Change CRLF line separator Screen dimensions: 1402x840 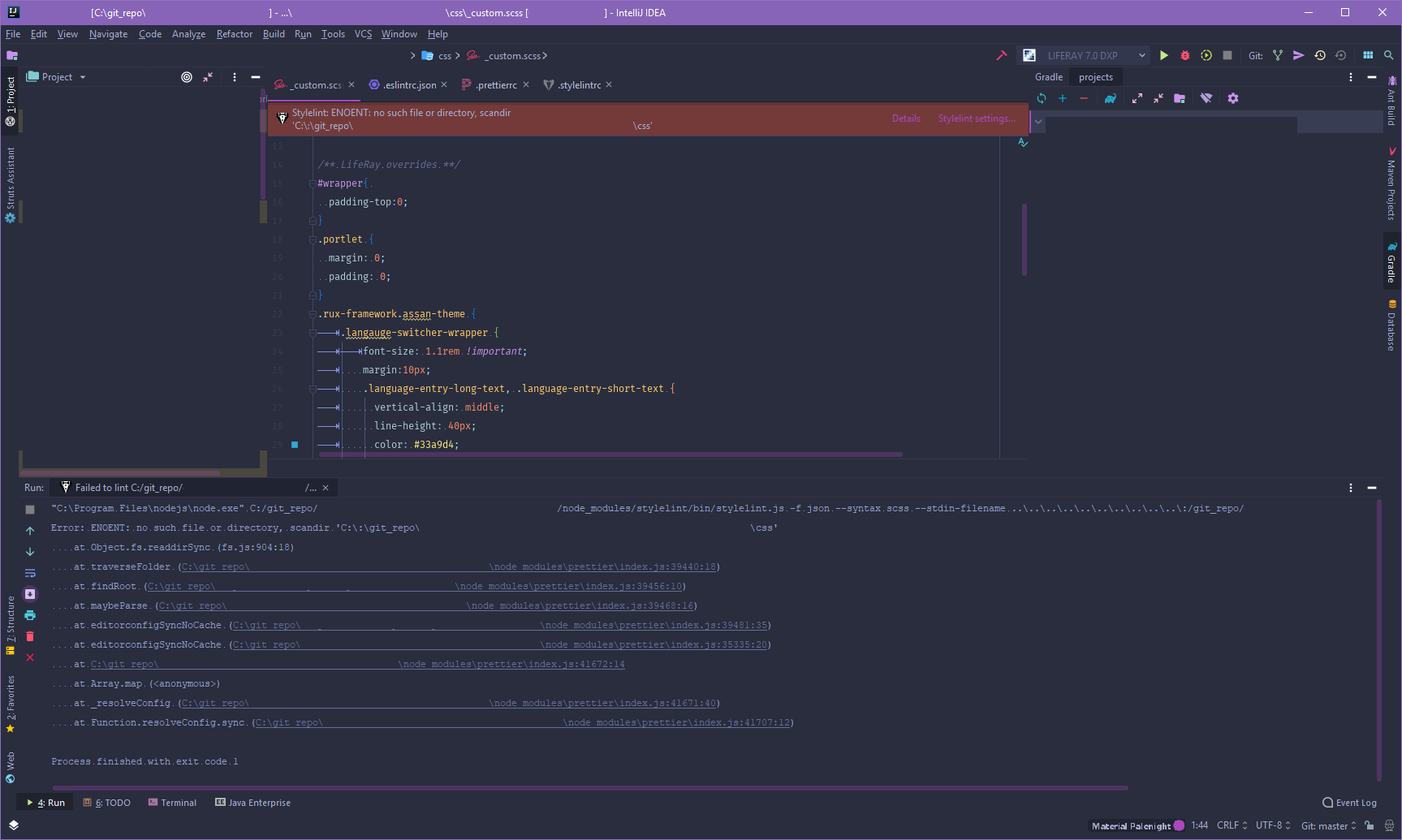[1232, 825]
